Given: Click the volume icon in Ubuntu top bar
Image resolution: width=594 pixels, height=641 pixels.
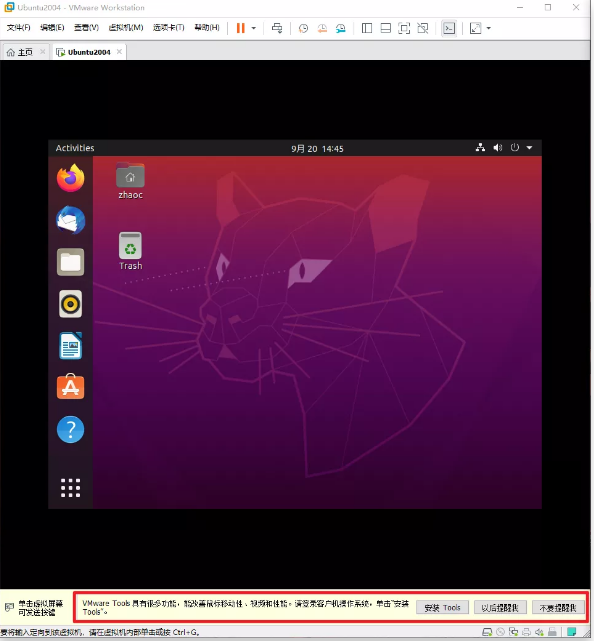Looking at the screenshot, I should (x=498, y=148).
